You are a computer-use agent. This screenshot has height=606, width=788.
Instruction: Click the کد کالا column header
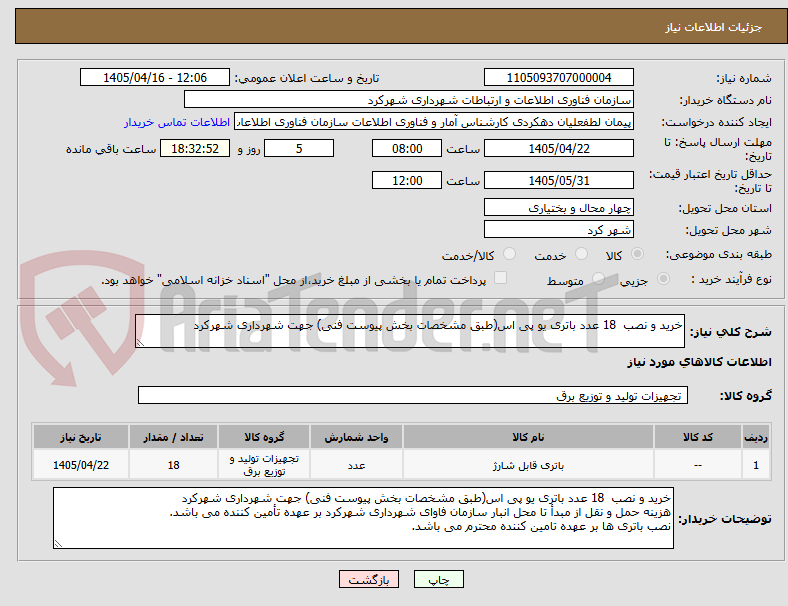698,437
